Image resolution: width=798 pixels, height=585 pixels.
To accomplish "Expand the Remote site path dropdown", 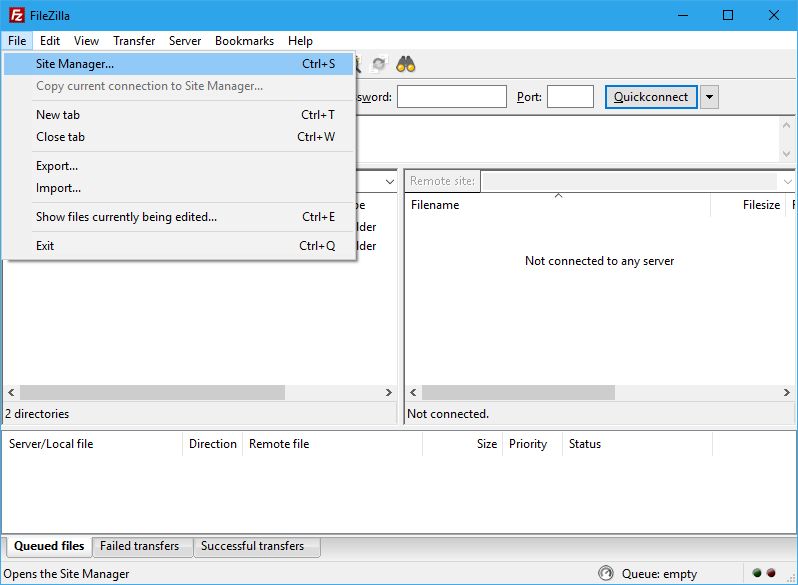I will [787, 181].
